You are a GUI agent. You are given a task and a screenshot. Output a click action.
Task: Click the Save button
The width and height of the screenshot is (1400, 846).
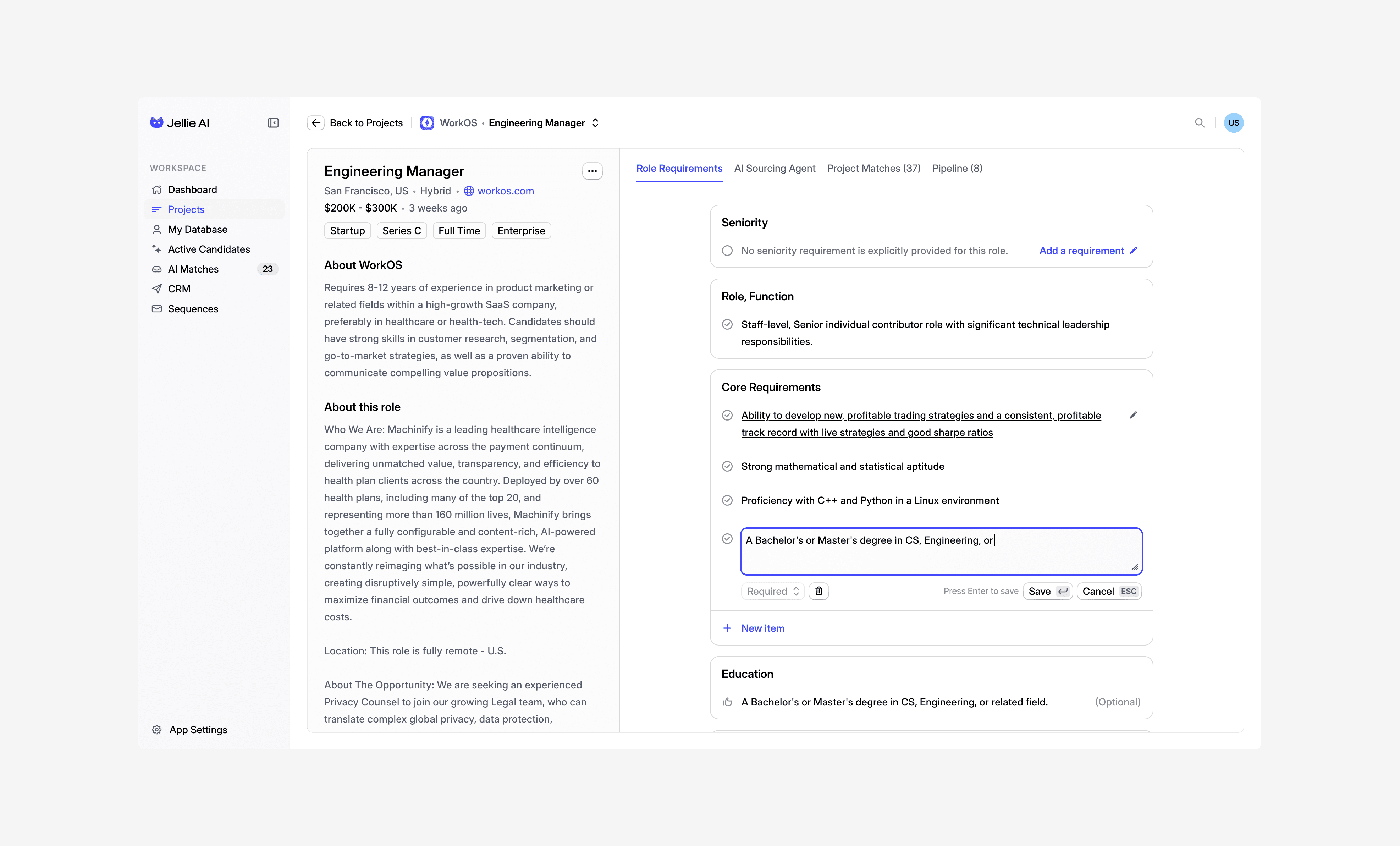(x=1047, y=591)
